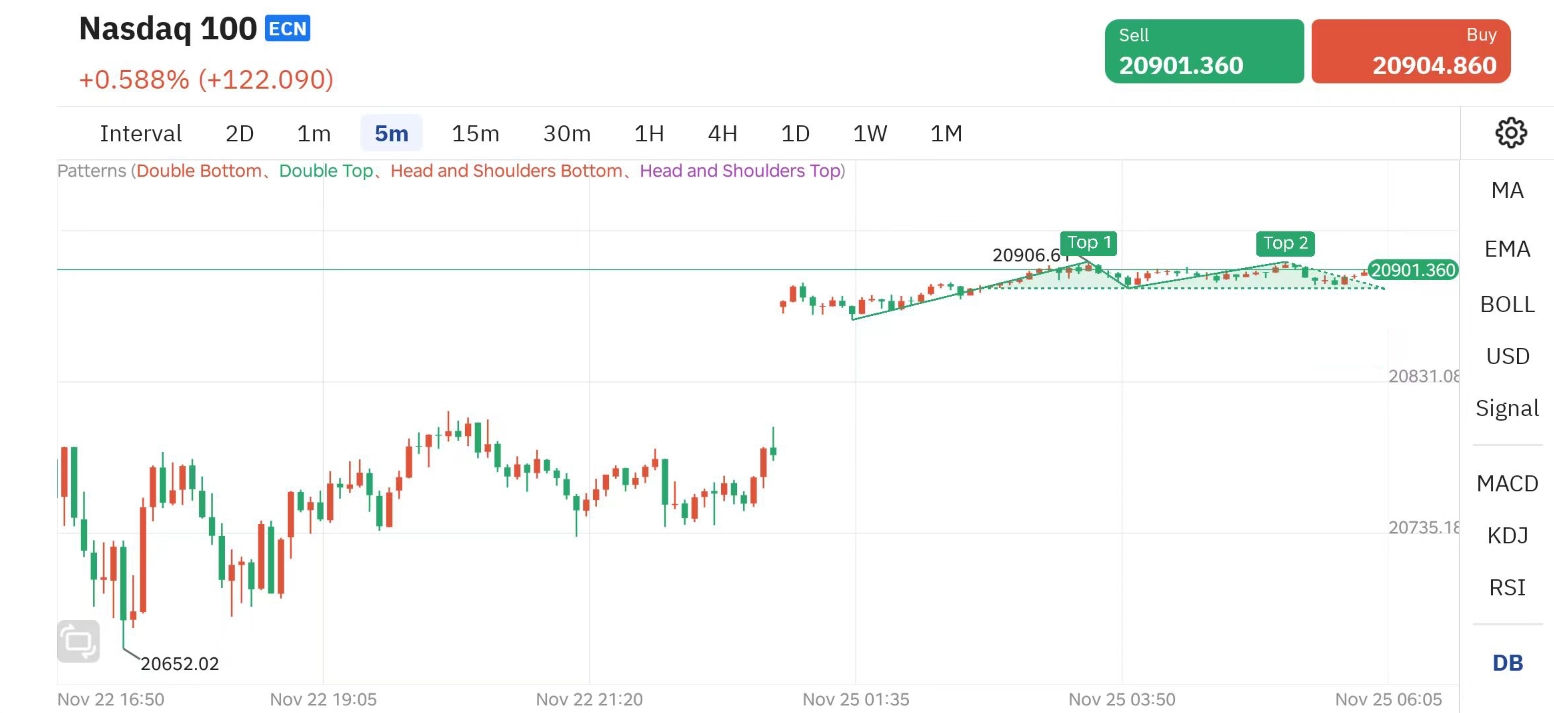1554x713 pixels.
Task: Tap the rotate screen icon
Action: [x=79, y=641]
